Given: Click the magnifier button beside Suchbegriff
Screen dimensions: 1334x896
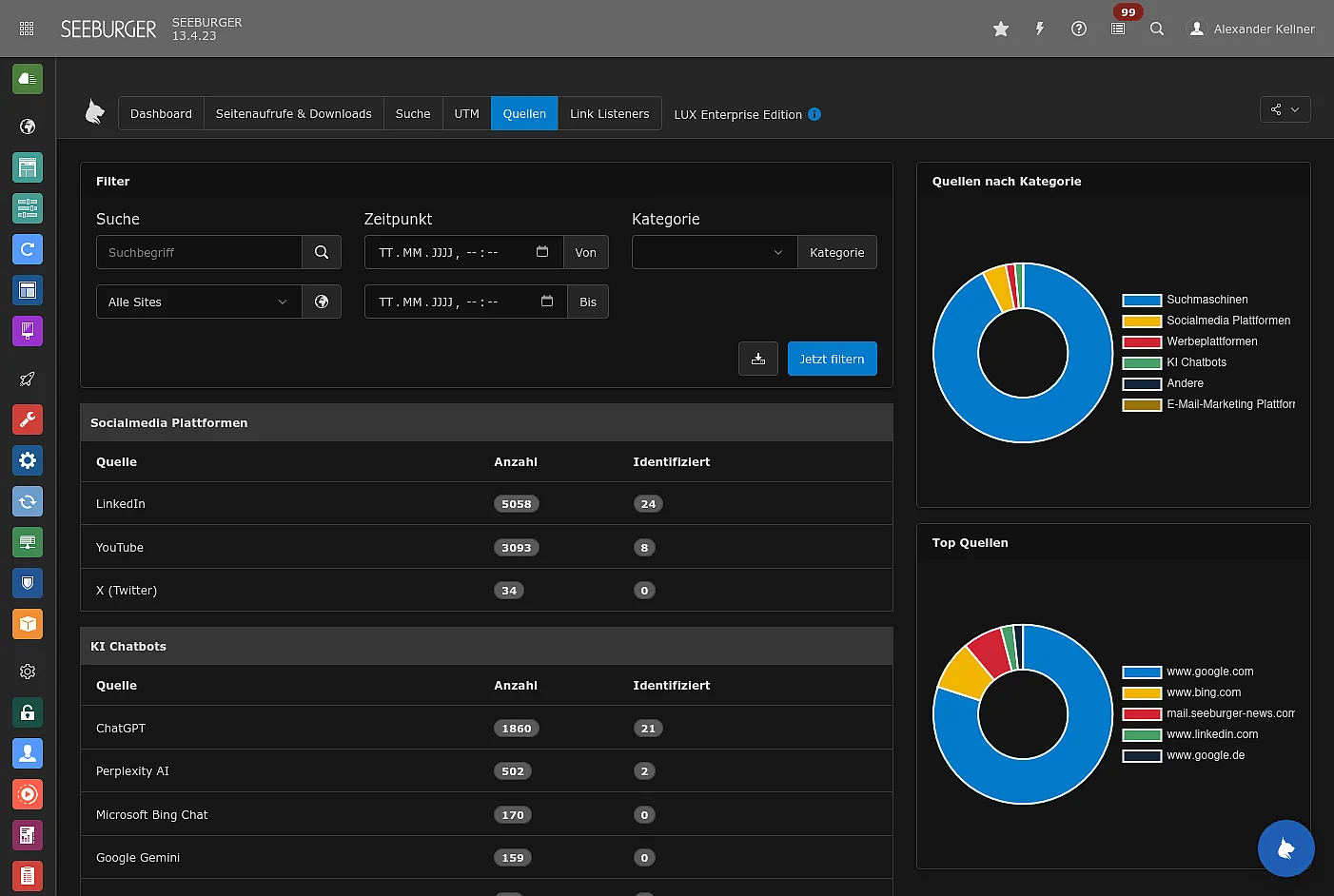Looking at the screenshot, I should (322, 252).
